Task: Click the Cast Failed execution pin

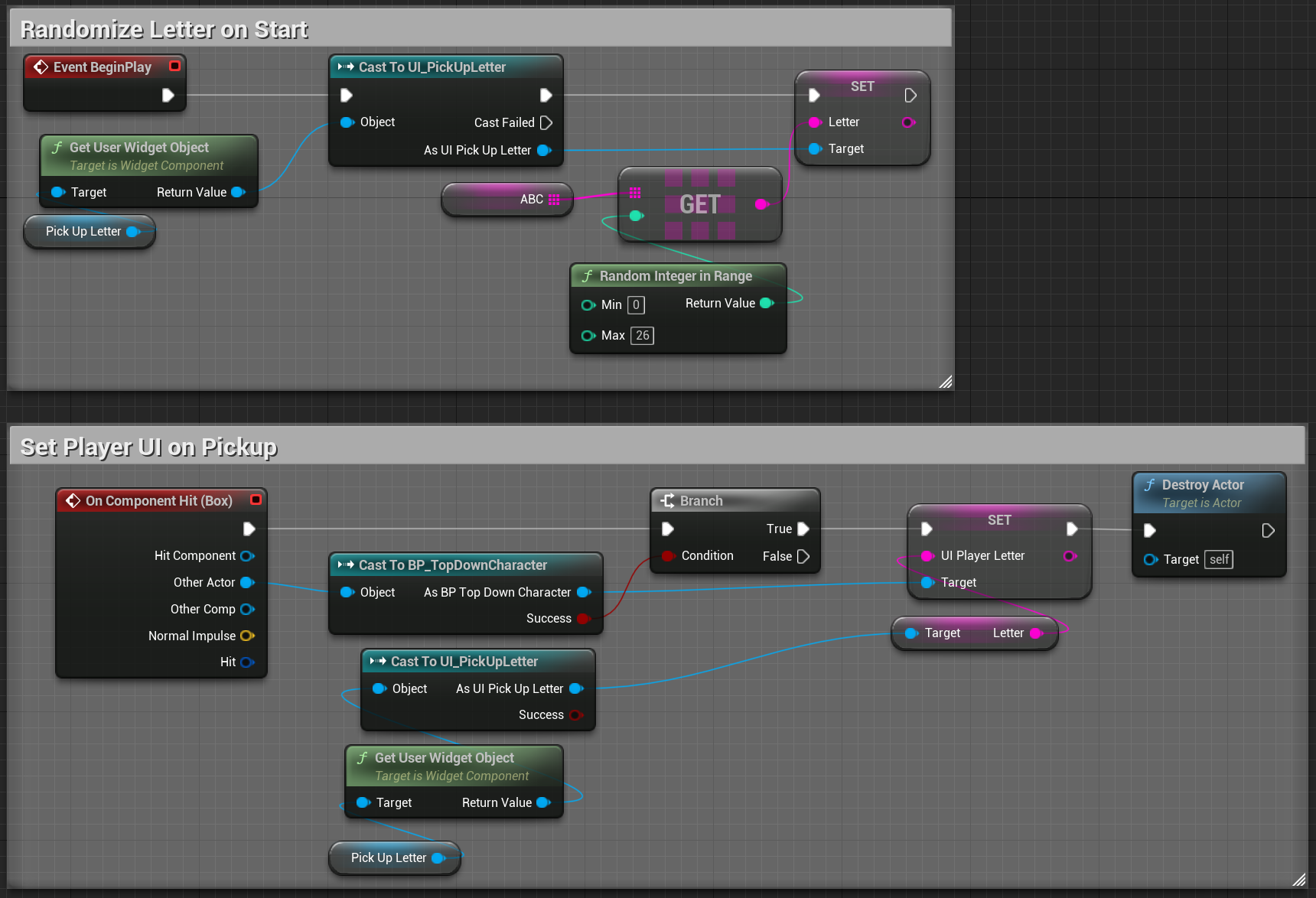Action: point(546,122)
